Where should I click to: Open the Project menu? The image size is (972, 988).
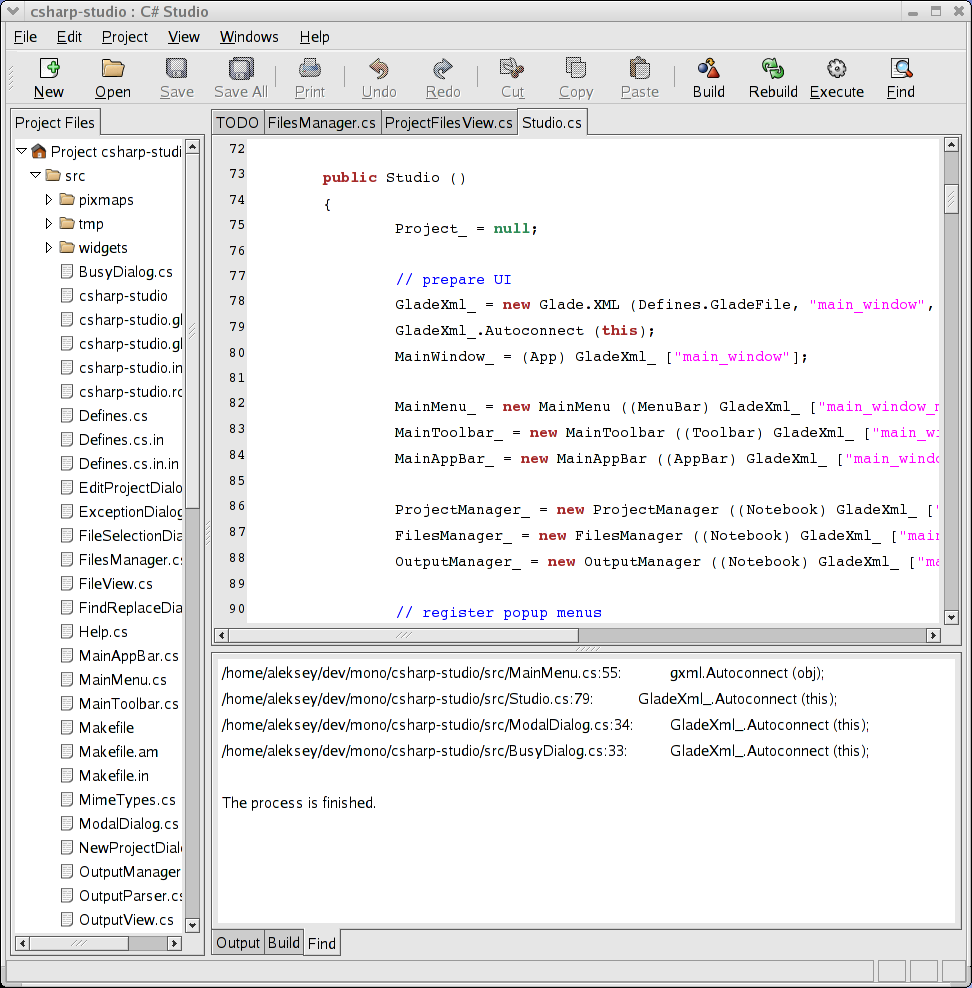tap(125, 37)
